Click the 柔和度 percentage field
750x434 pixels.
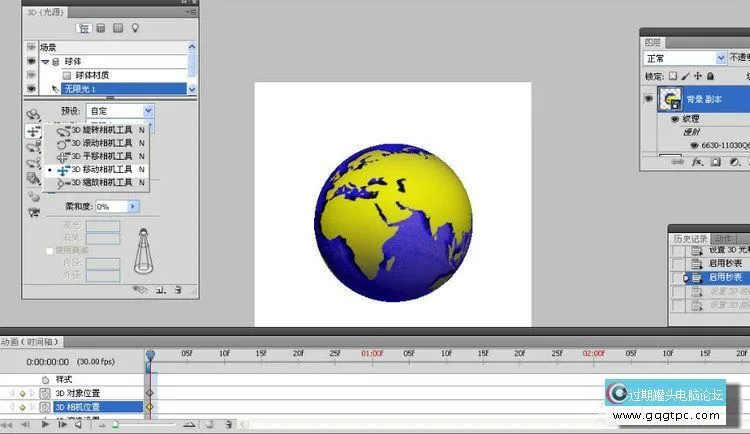click(111, 207)
